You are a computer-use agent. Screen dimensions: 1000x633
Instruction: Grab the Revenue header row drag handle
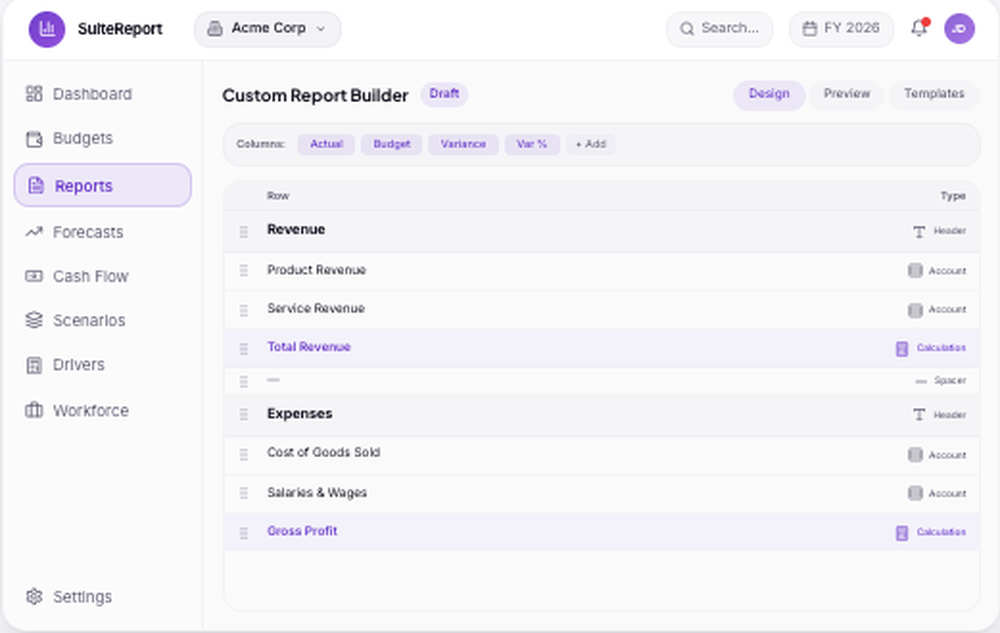244,232
